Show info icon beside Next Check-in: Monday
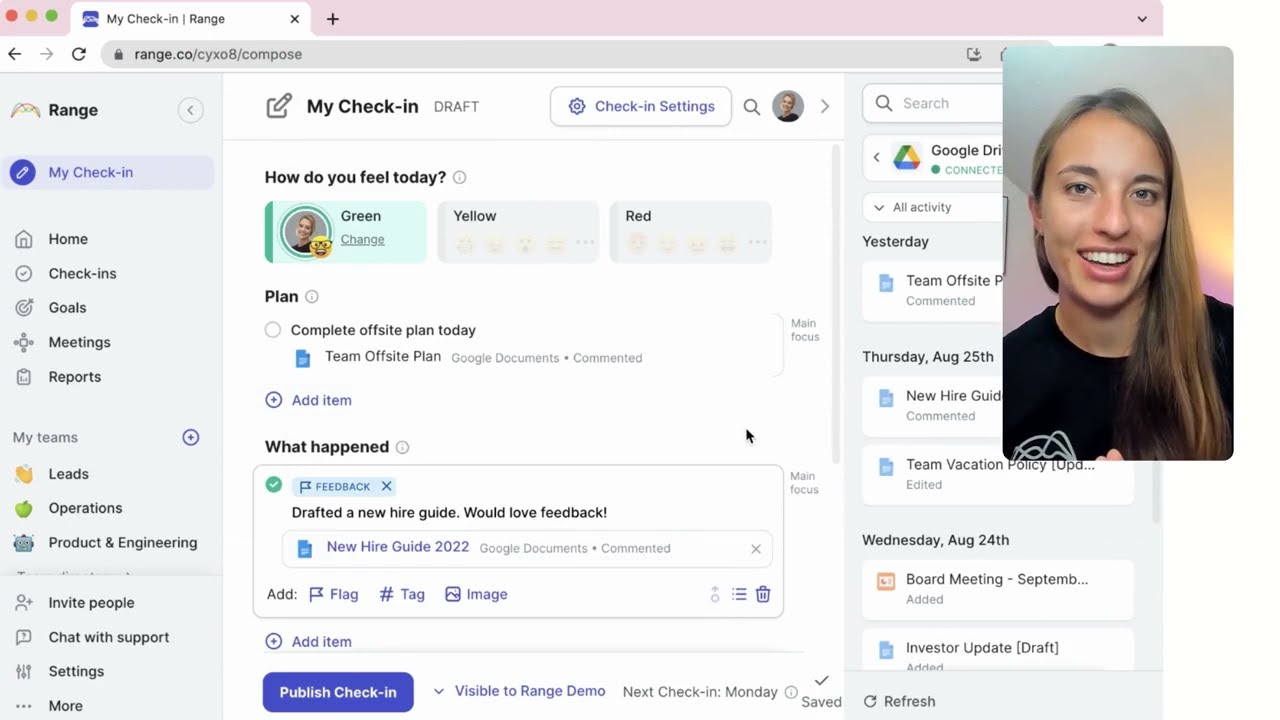 click(x=791, y=692)
